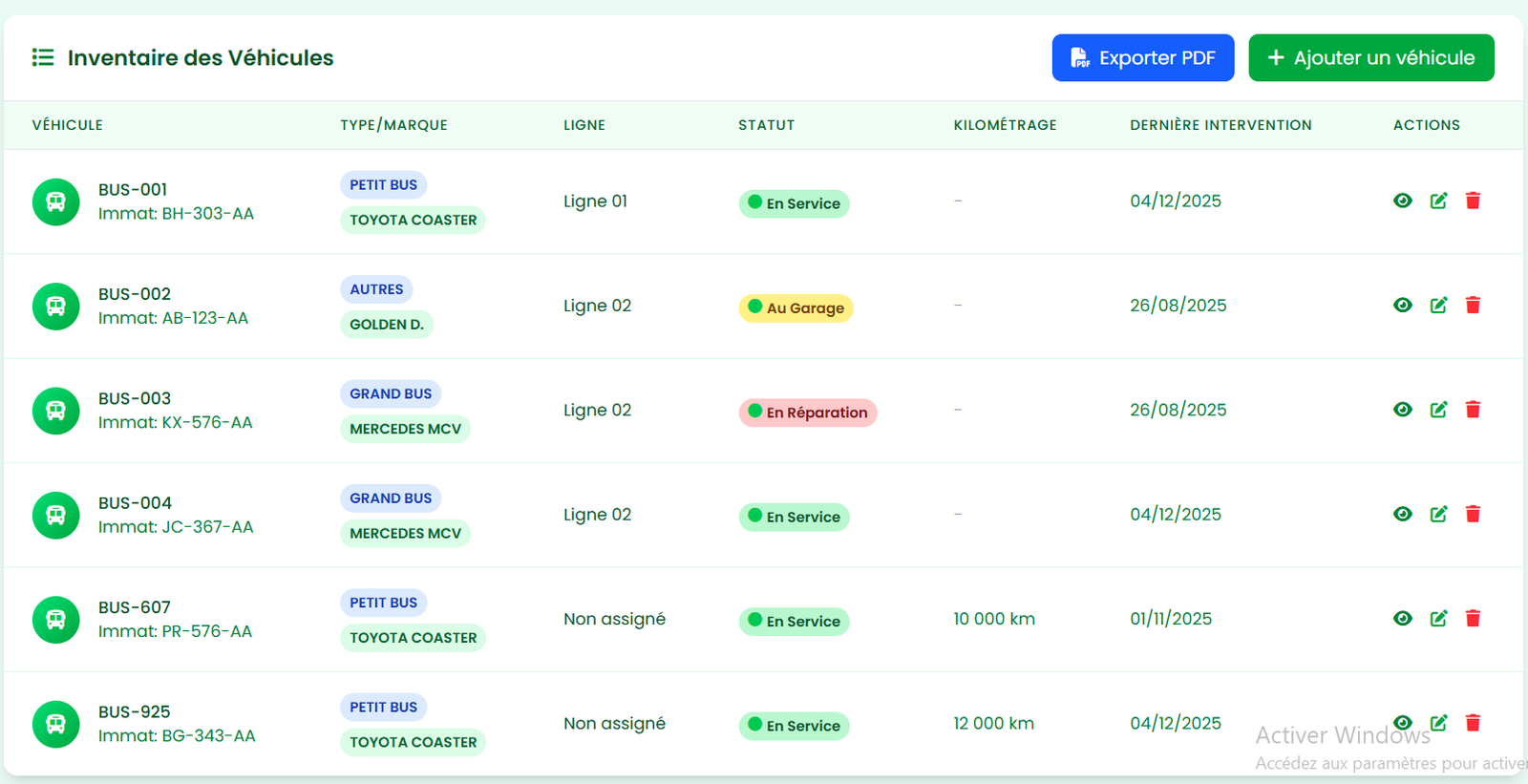Image resolution: width=1528 pixels, height=784 pixels.
Task: Remove BUS-607 with red trash icon
Action: pos(1473,619)
